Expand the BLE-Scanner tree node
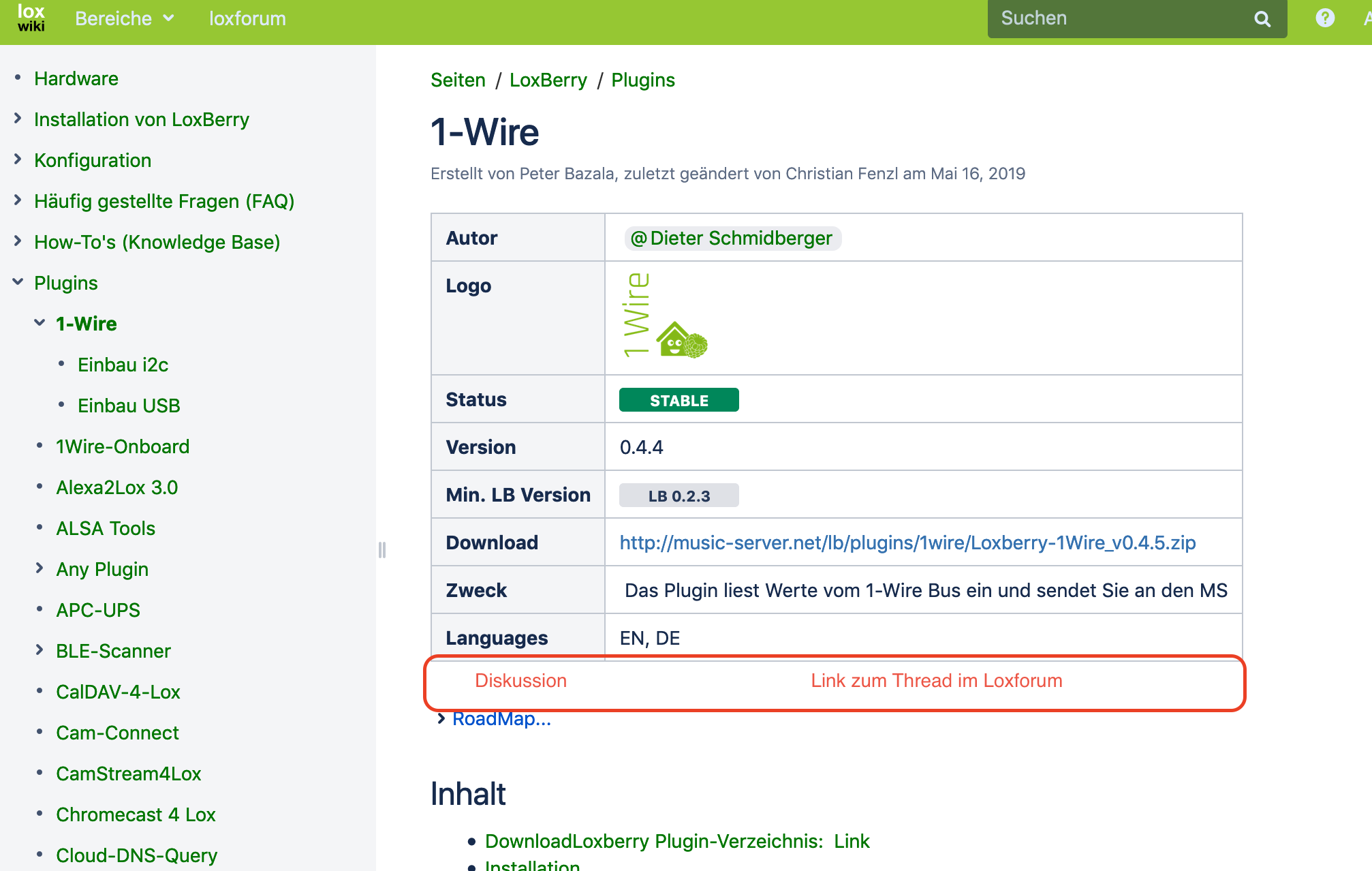The image size is (1372, 871). (x=40, y=650)
